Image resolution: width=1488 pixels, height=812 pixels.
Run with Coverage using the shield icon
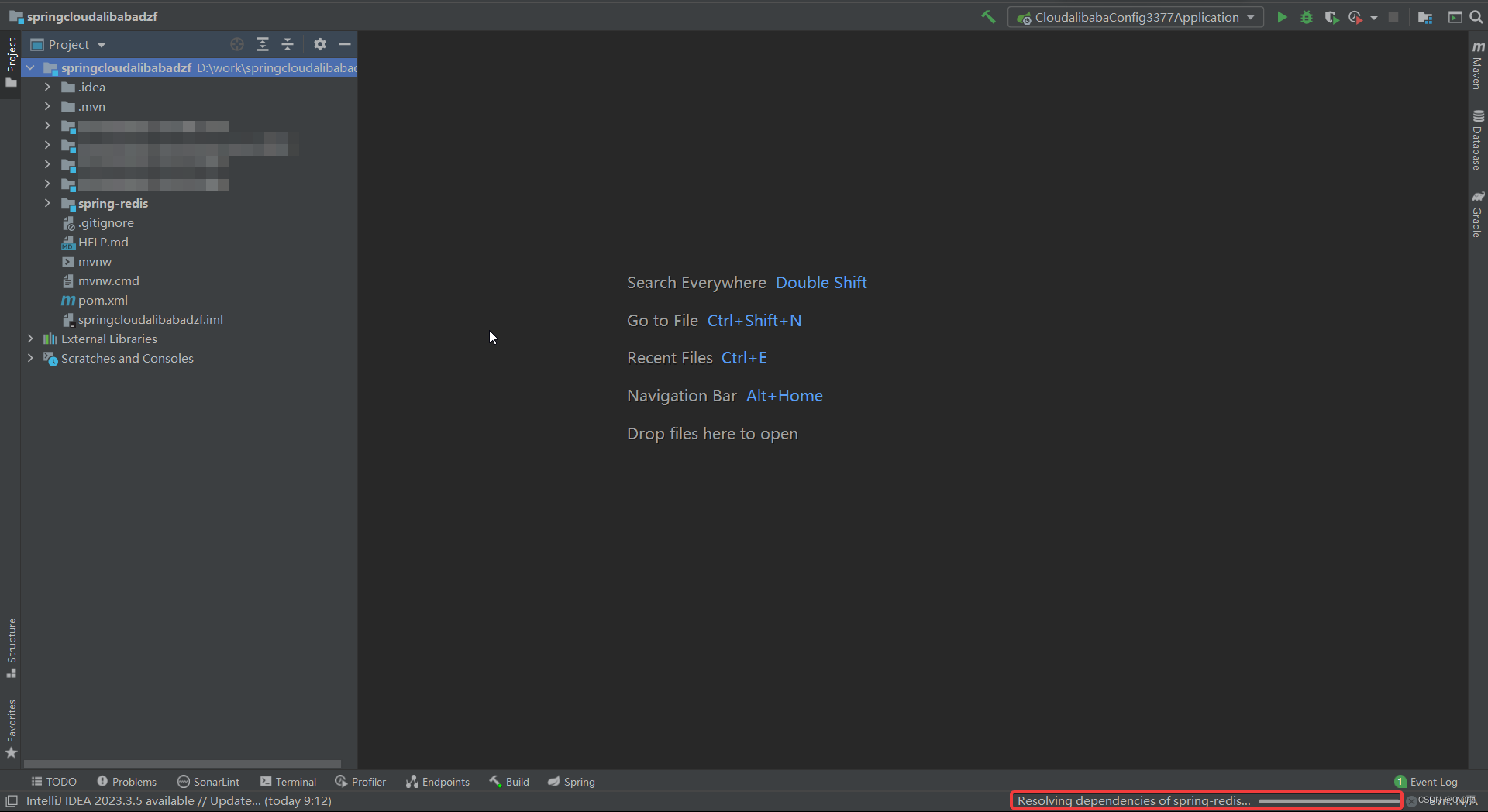[x=1331, y=16]
